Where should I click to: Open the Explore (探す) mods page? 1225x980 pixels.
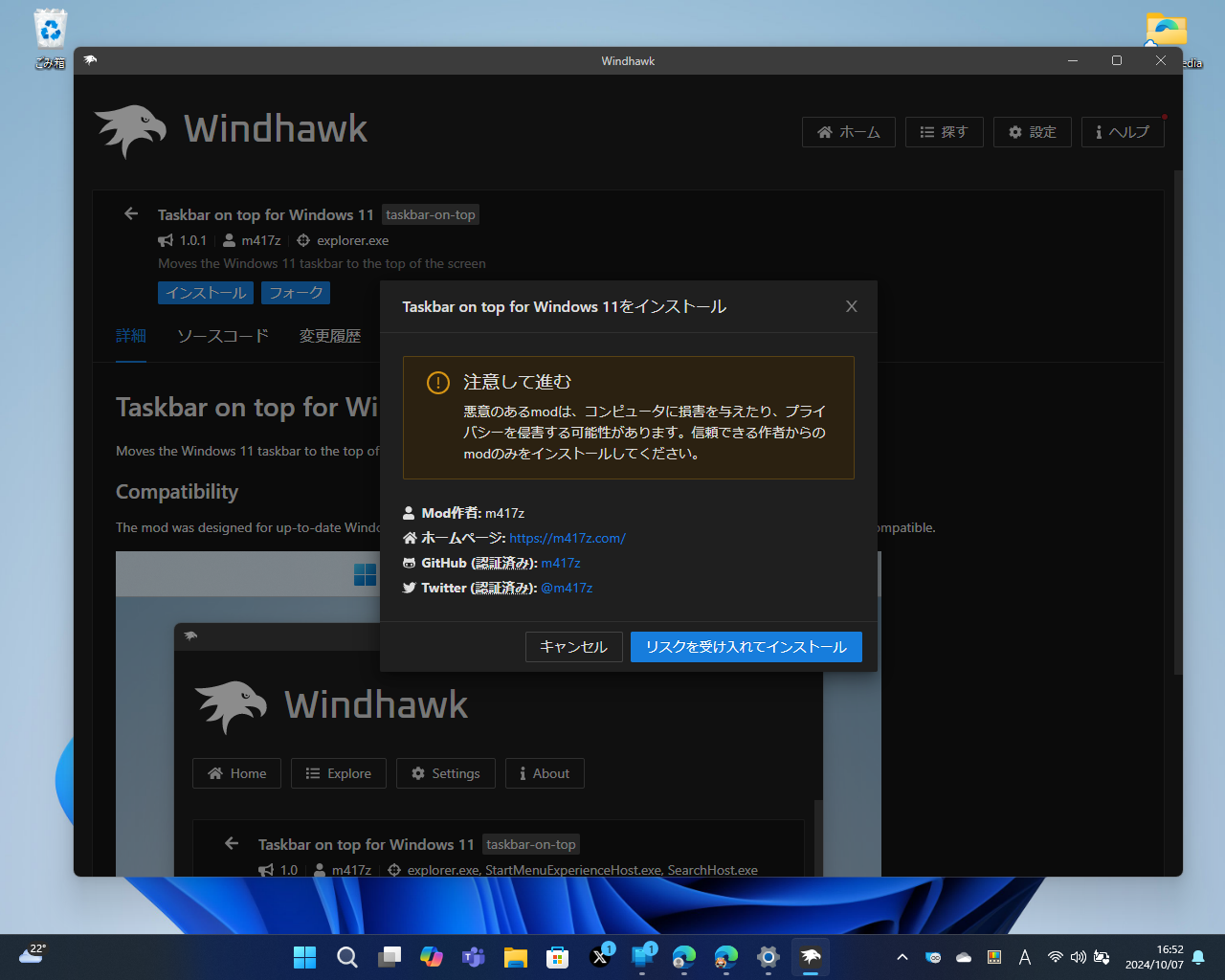945,132
